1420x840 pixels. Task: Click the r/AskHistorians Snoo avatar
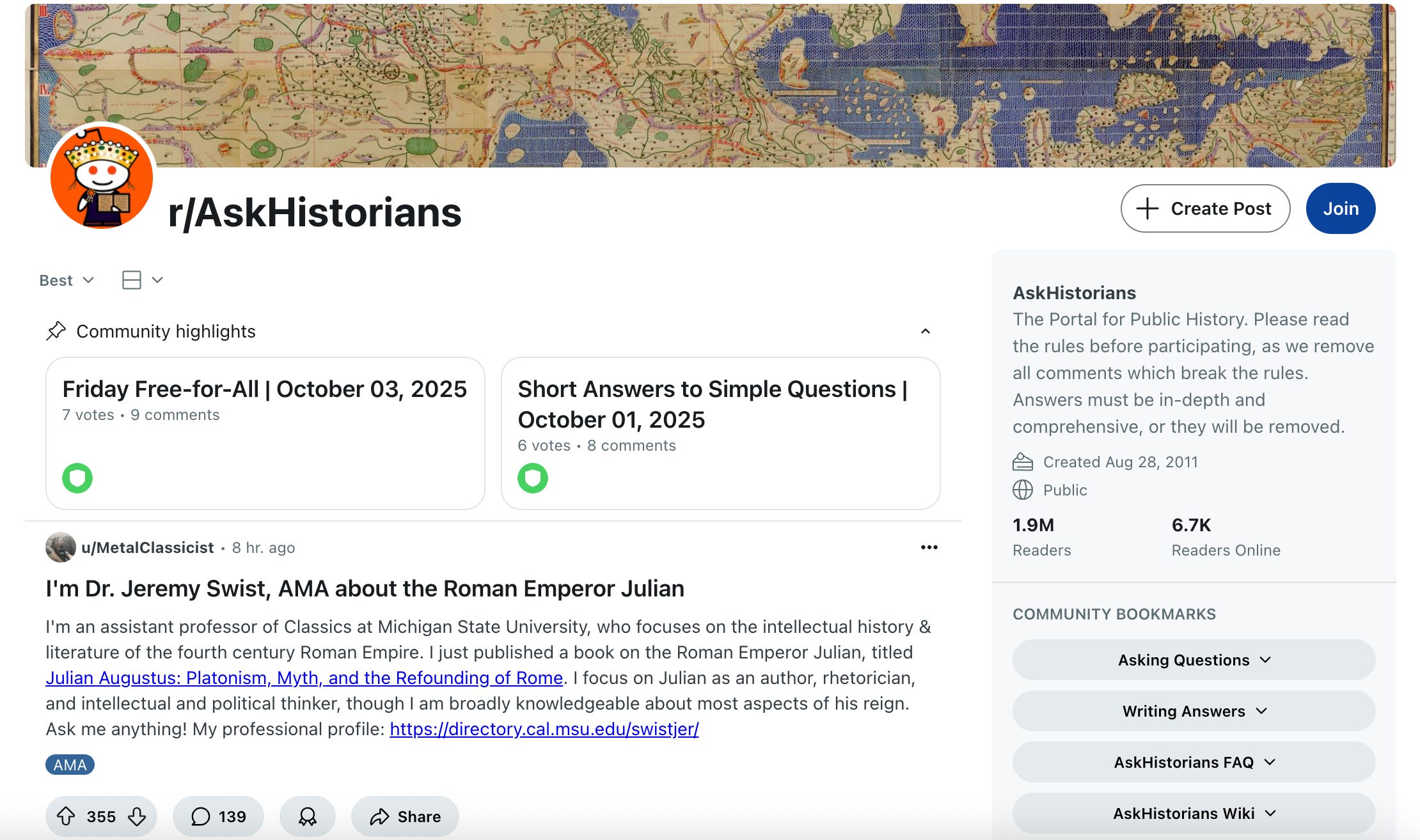pos(102,177)
